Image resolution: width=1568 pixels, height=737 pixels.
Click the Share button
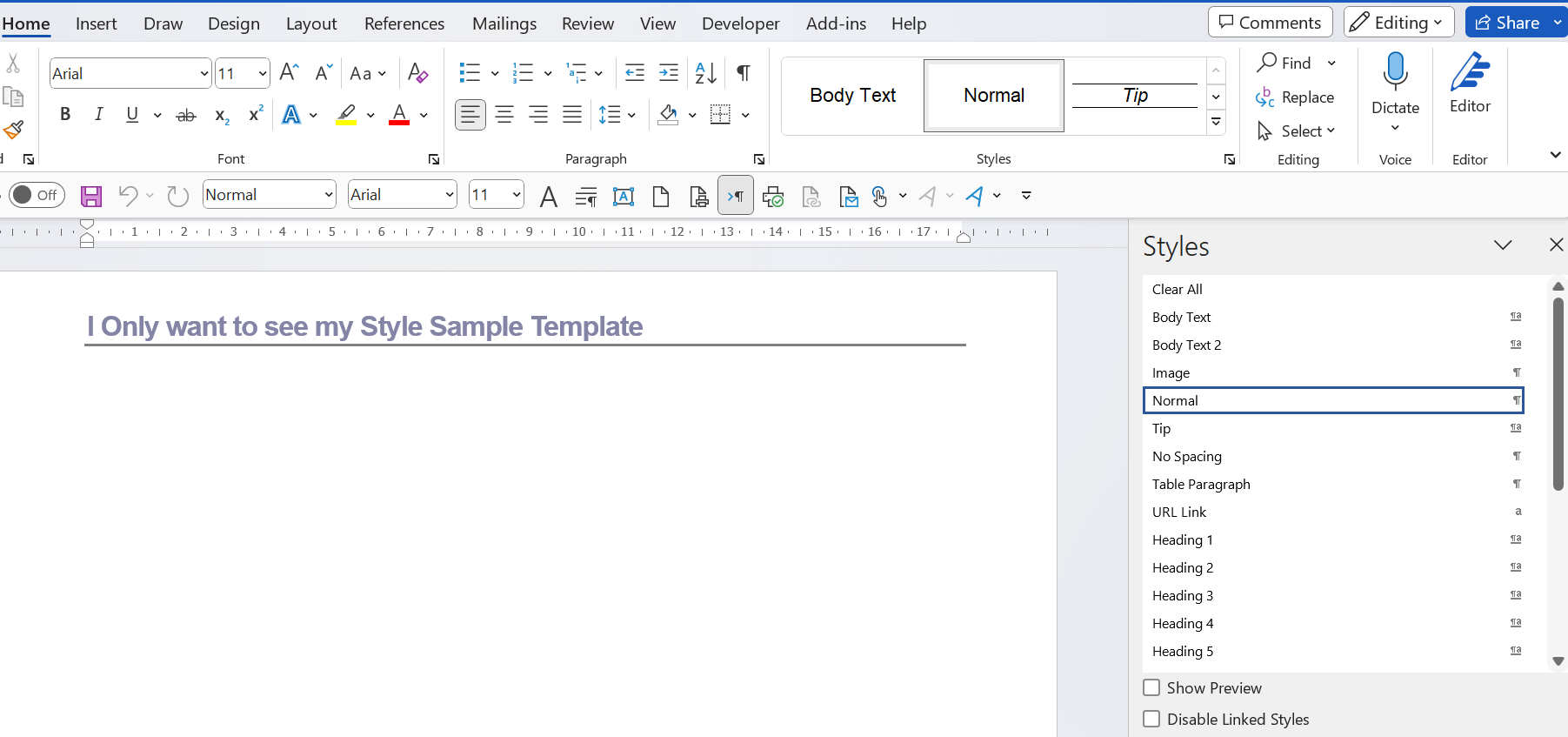1509,23
